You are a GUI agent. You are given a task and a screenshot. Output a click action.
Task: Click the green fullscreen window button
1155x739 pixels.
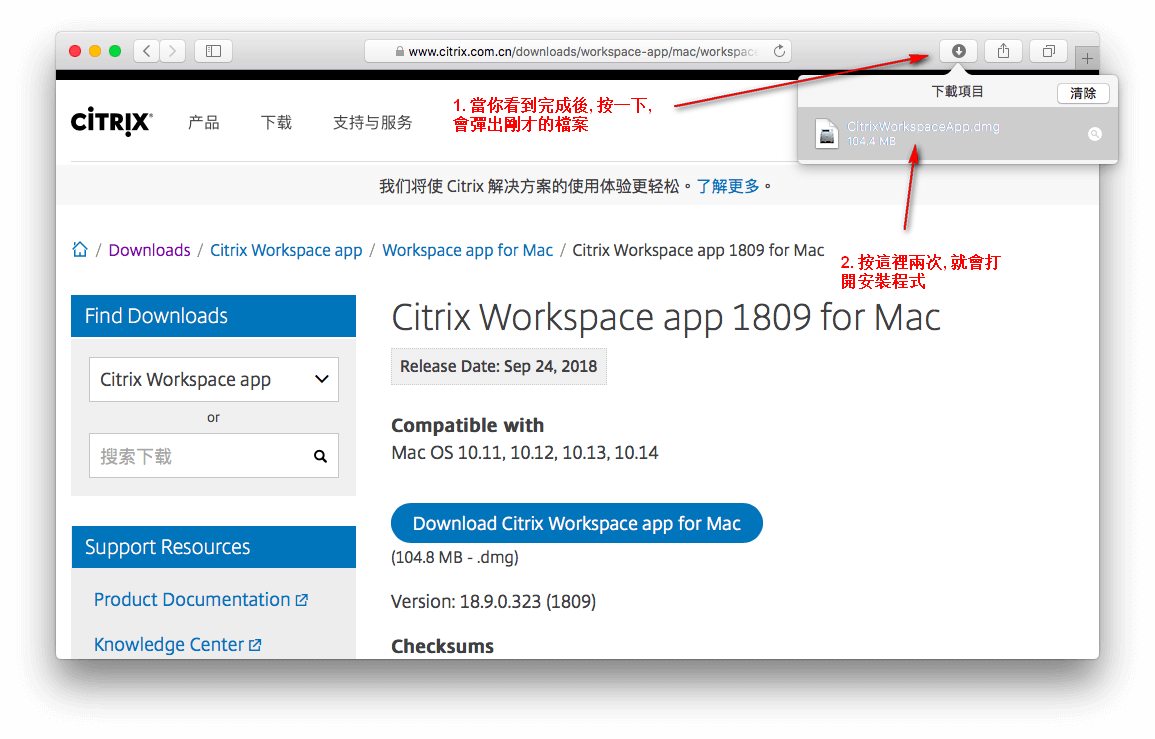[115, 51]
